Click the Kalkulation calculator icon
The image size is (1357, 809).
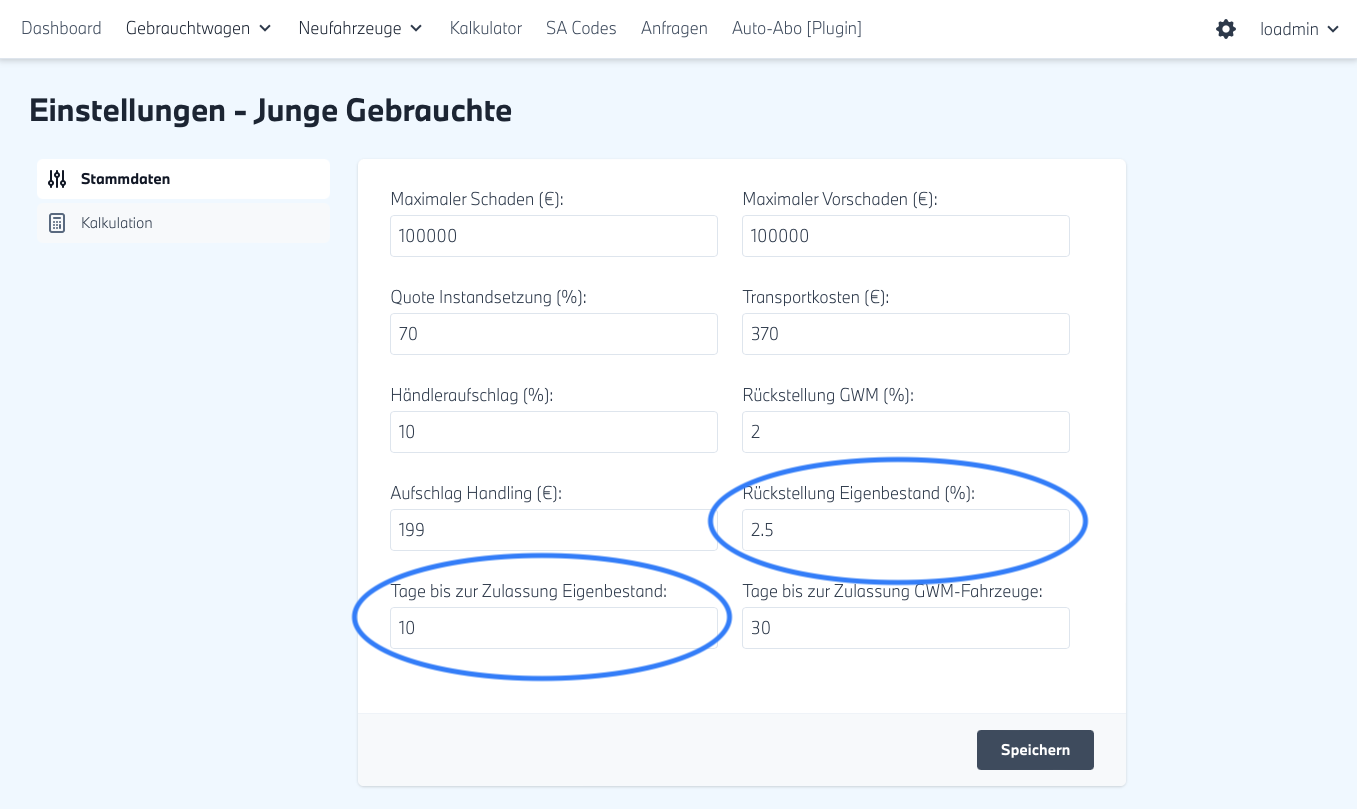(x=57, y=223)
